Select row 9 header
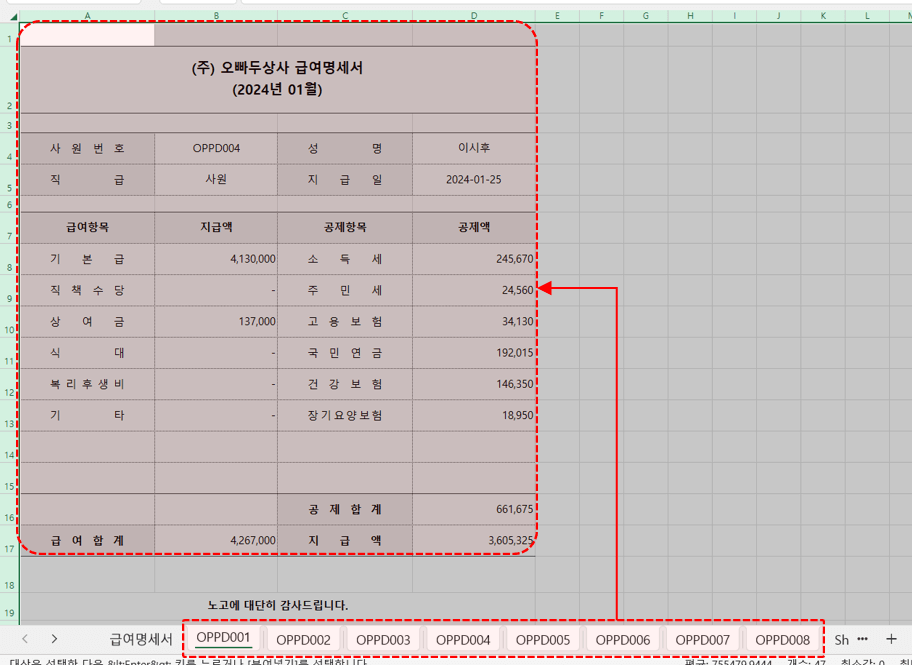 9,291
